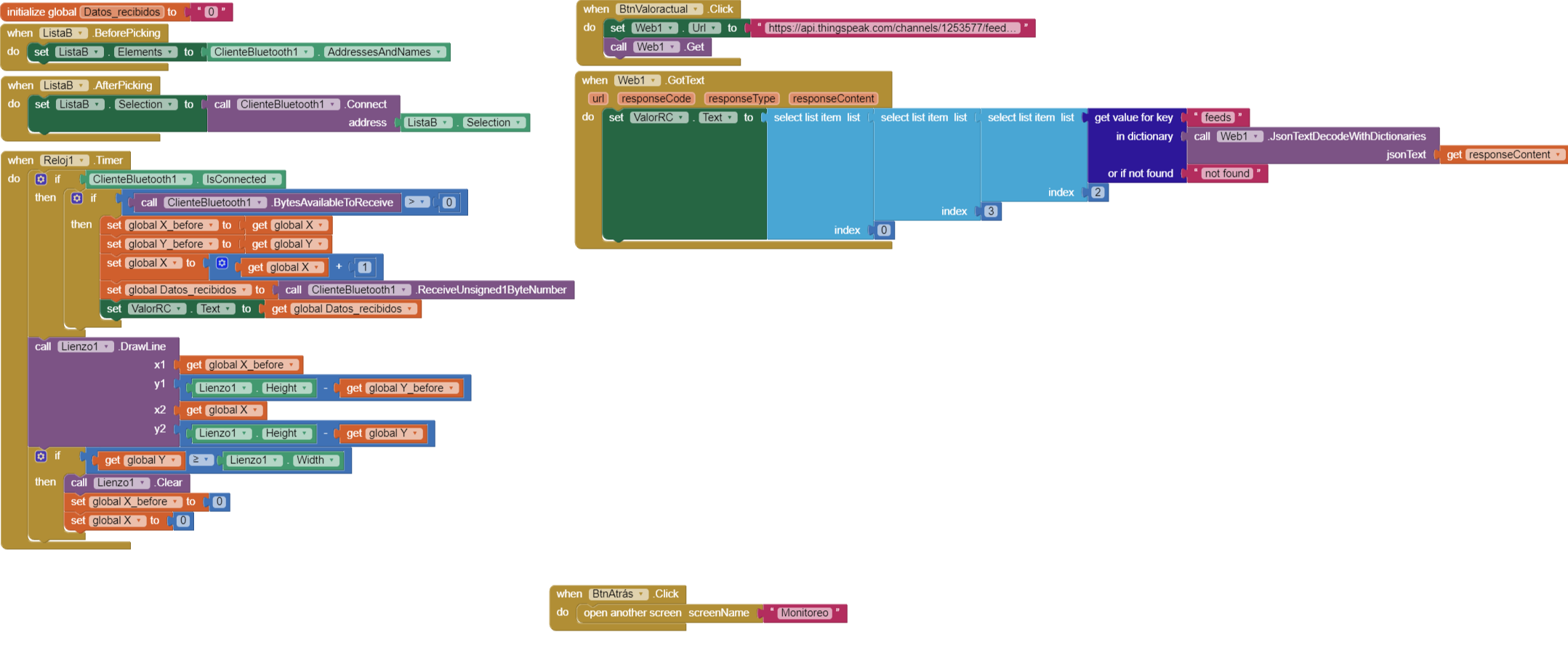The image size is (1568, 656).
Task: Open the Web1 dropdown in the Get call
Action: click(656, 47)
